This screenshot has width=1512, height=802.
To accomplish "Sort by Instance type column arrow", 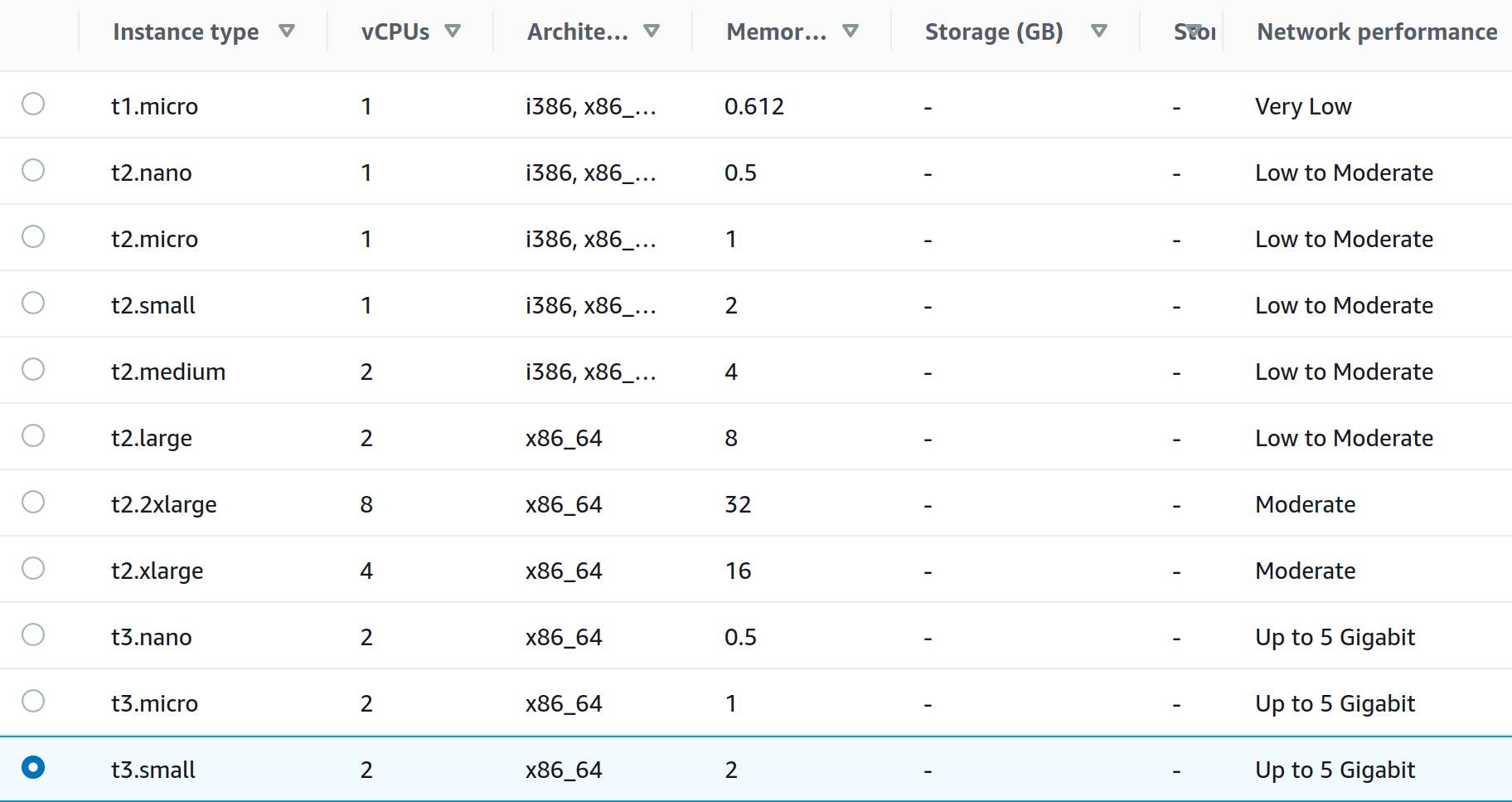I will (287, 32).
